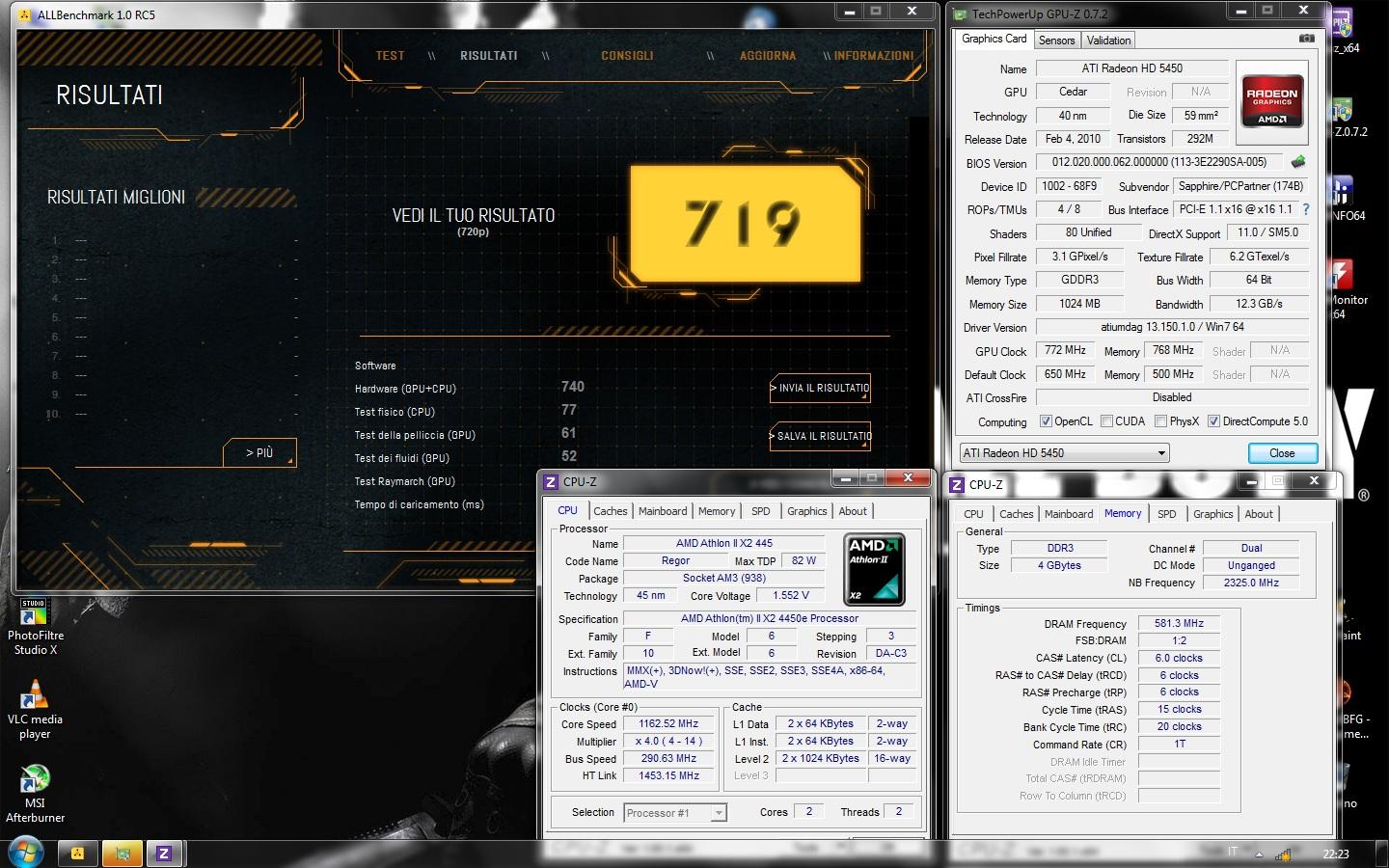
Task: Click the Core Speed value 1162.52 MHz
Action: (x=668, y=724)
